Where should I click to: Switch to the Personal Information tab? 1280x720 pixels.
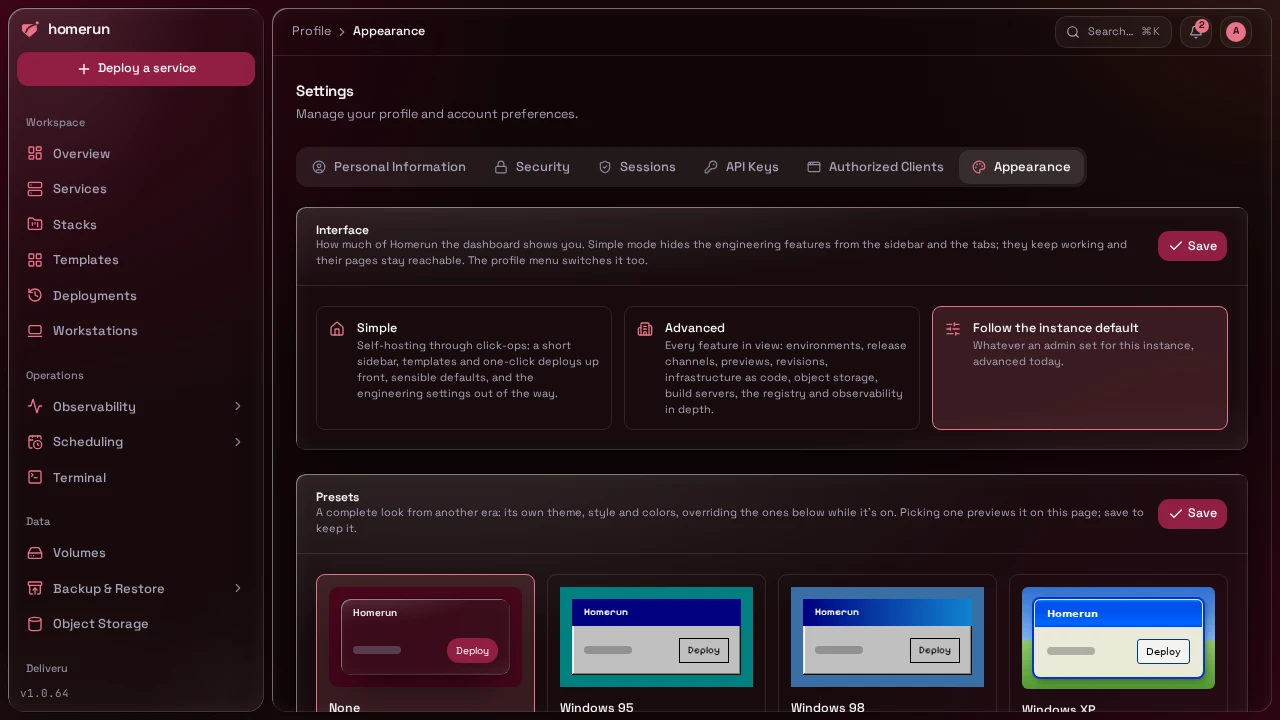point(389,167)
